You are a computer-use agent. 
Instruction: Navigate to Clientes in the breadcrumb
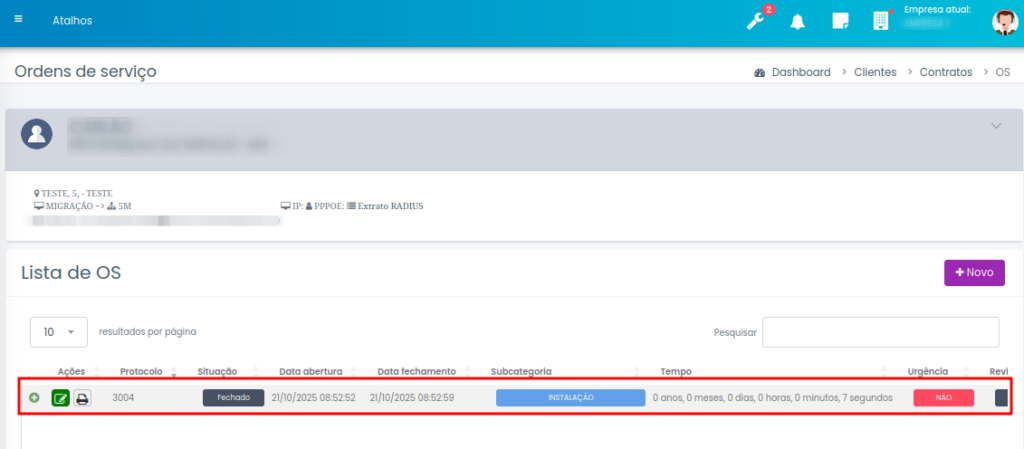(875, 72)
